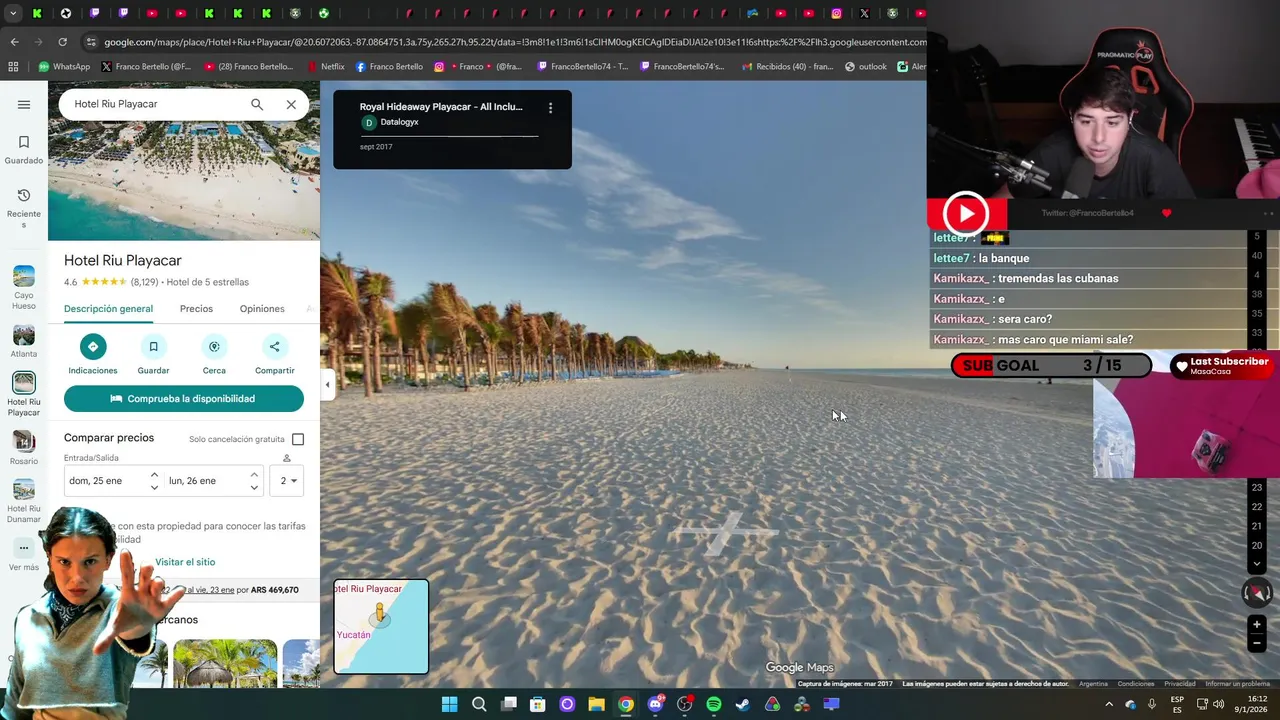Click the Cerca nearby icon
Image resolution: width=1280 pixels, height=720 pixels.
(x=214, y=347)
